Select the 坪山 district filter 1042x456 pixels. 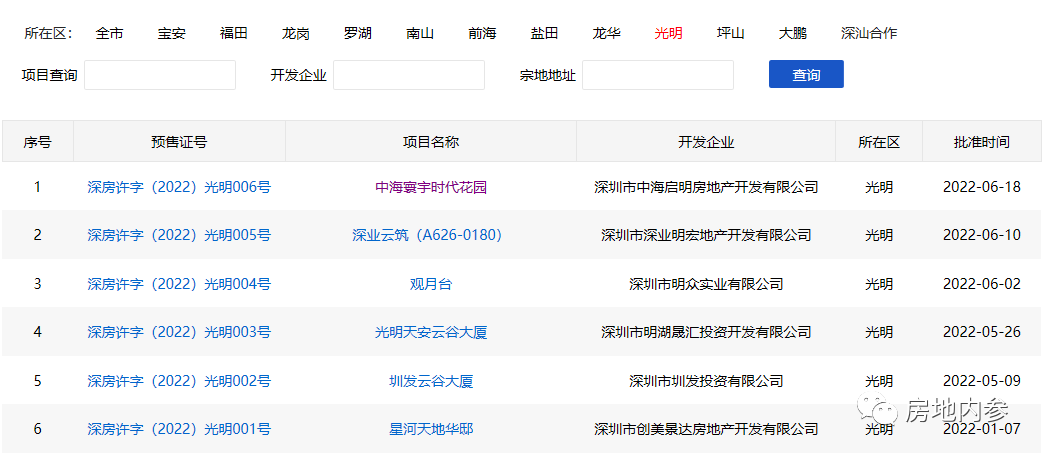pos(730,33)
